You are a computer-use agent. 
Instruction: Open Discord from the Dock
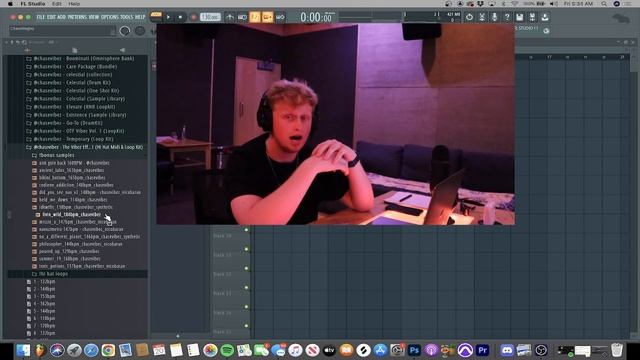(507, 350)
